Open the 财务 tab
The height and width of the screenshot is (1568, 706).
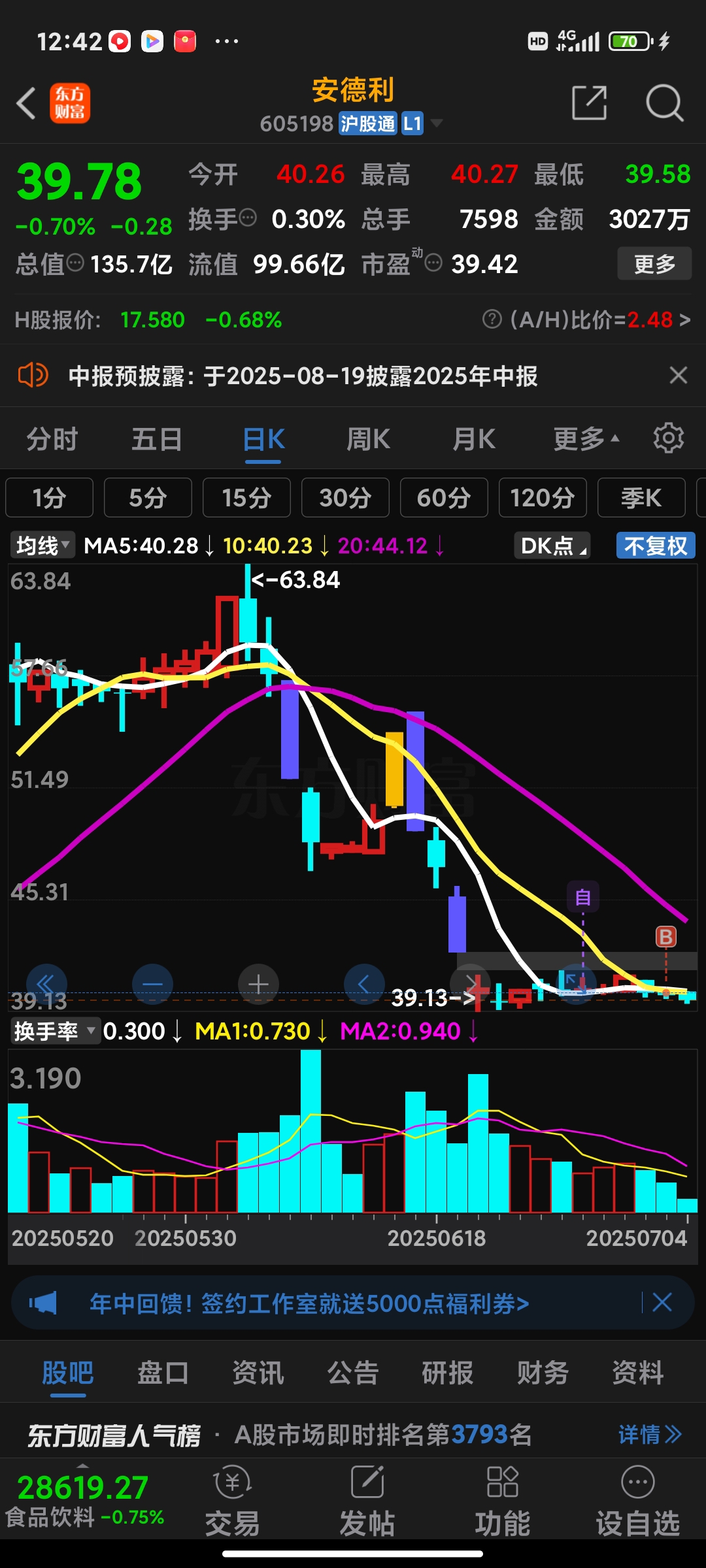[x=543, y=1373]
